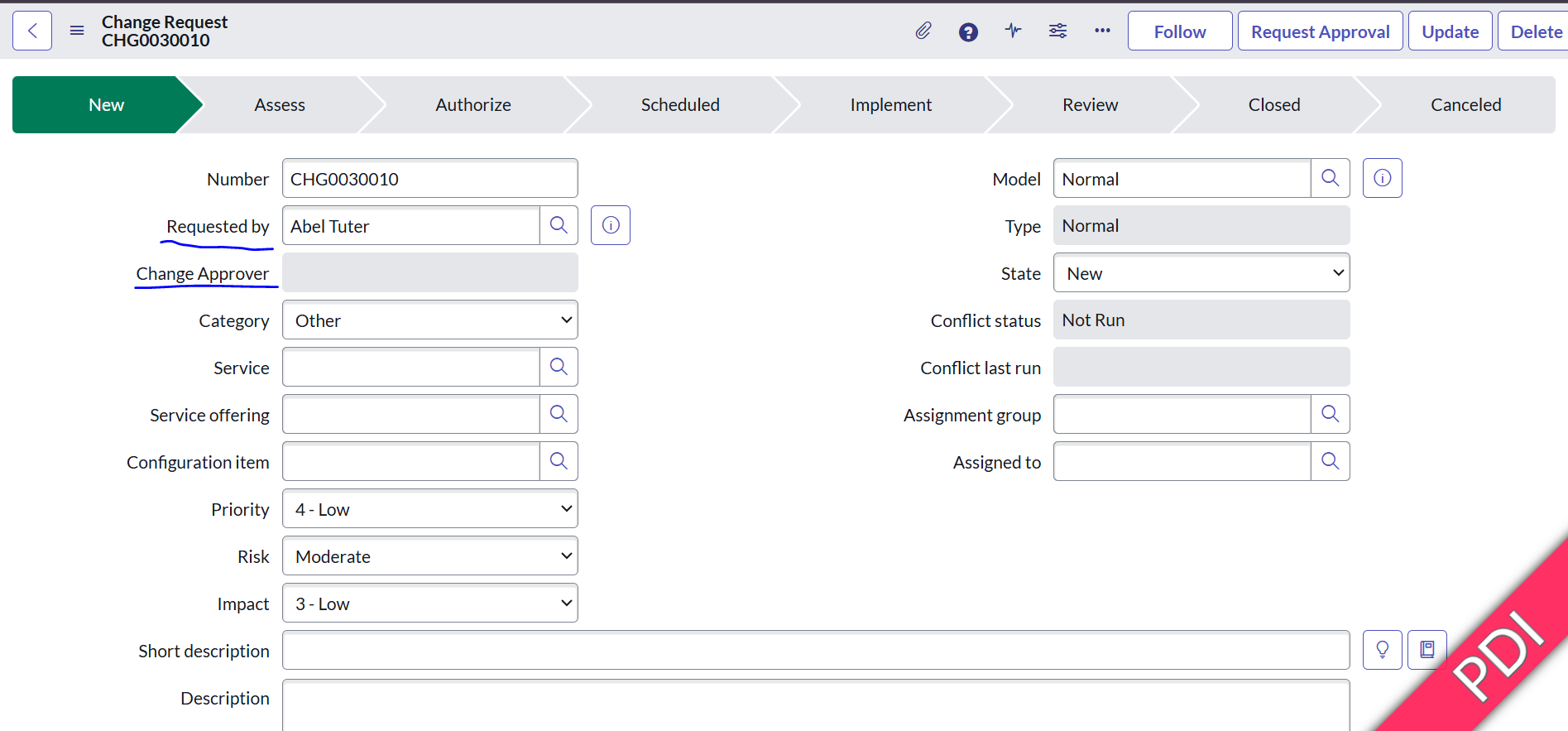Screen dimensions: 1568x731
Task: Expand the Category dropdown showing Other
Action: [x=430, y=320]
